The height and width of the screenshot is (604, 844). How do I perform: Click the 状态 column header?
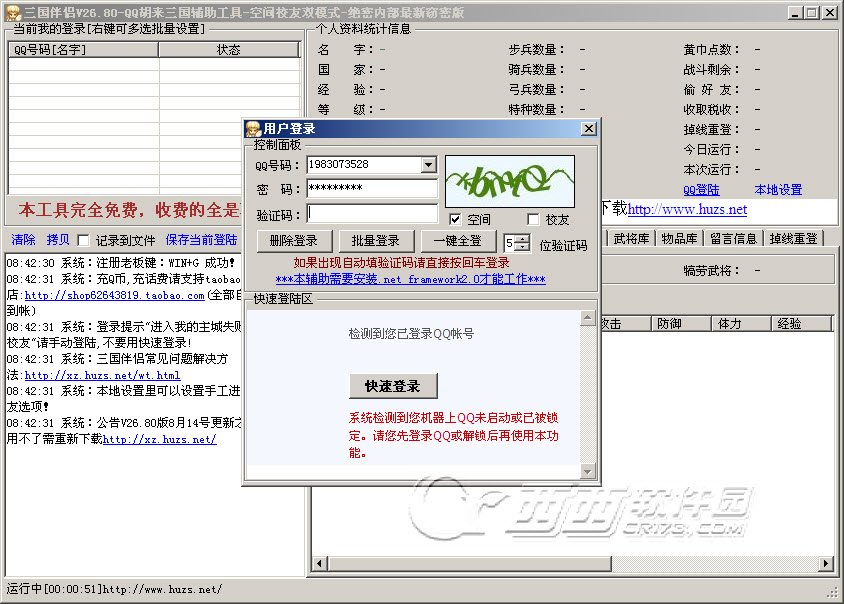pos(229,50)
